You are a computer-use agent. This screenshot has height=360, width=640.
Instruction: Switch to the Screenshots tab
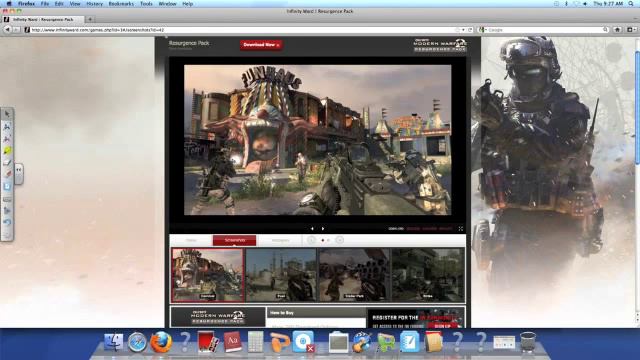point(234,240)
